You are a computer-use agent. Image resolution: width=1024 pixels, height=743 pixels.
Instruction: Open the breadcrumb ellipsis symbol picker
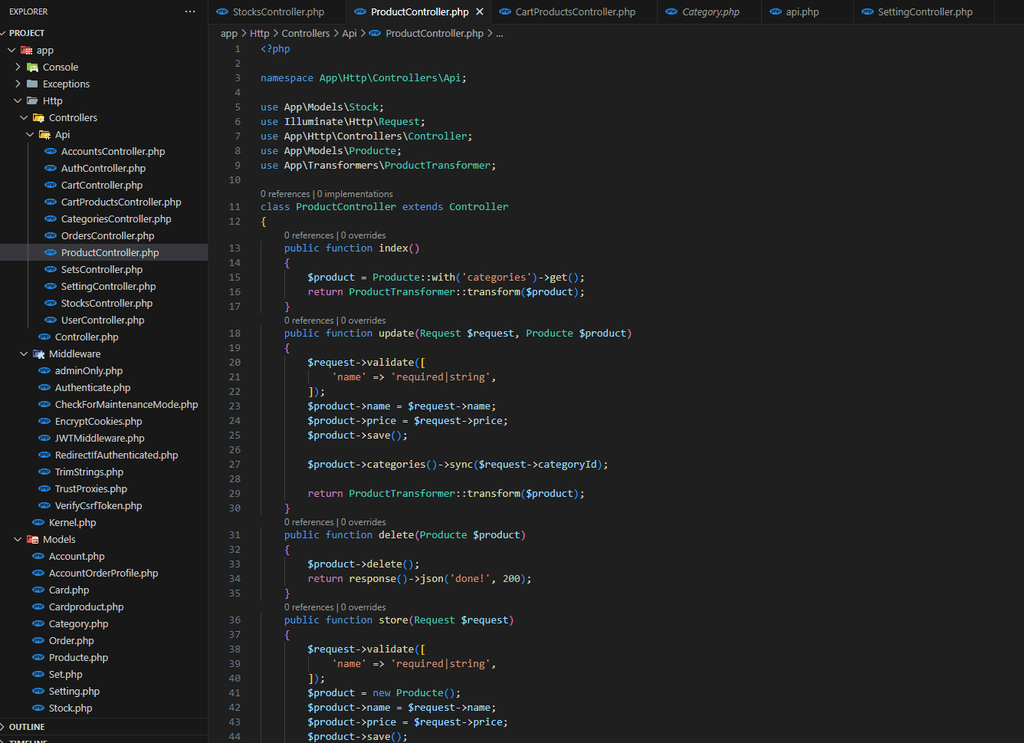pyautogui.click(x=500, y=33)
